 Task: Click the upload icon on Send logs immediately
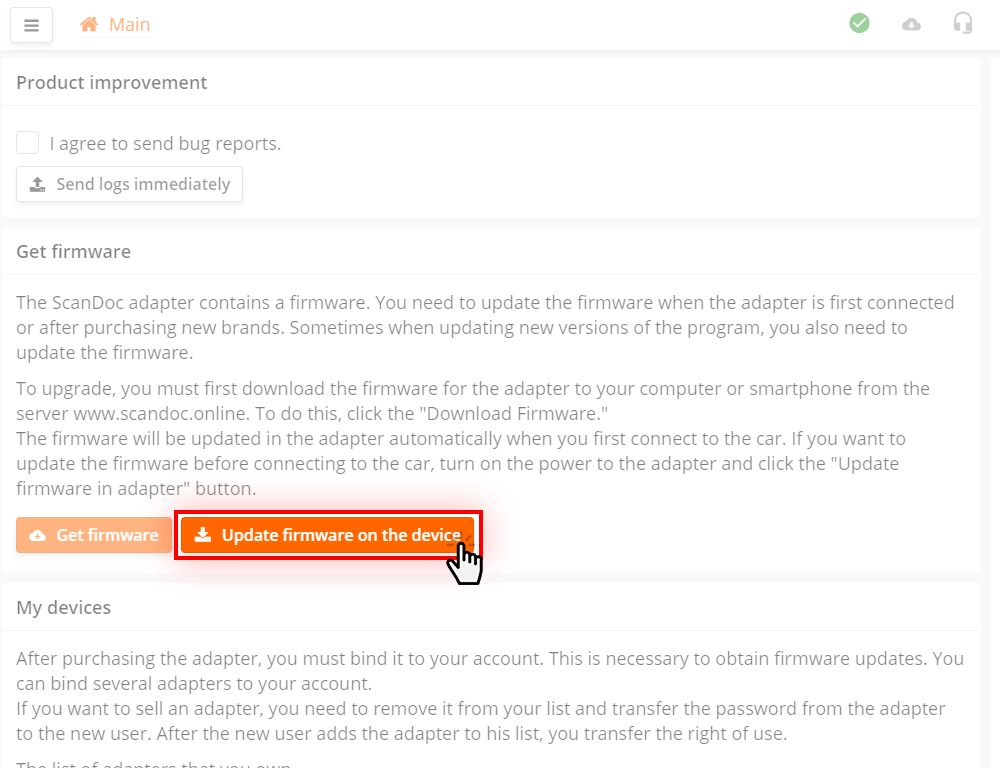[x=38, y=184]
